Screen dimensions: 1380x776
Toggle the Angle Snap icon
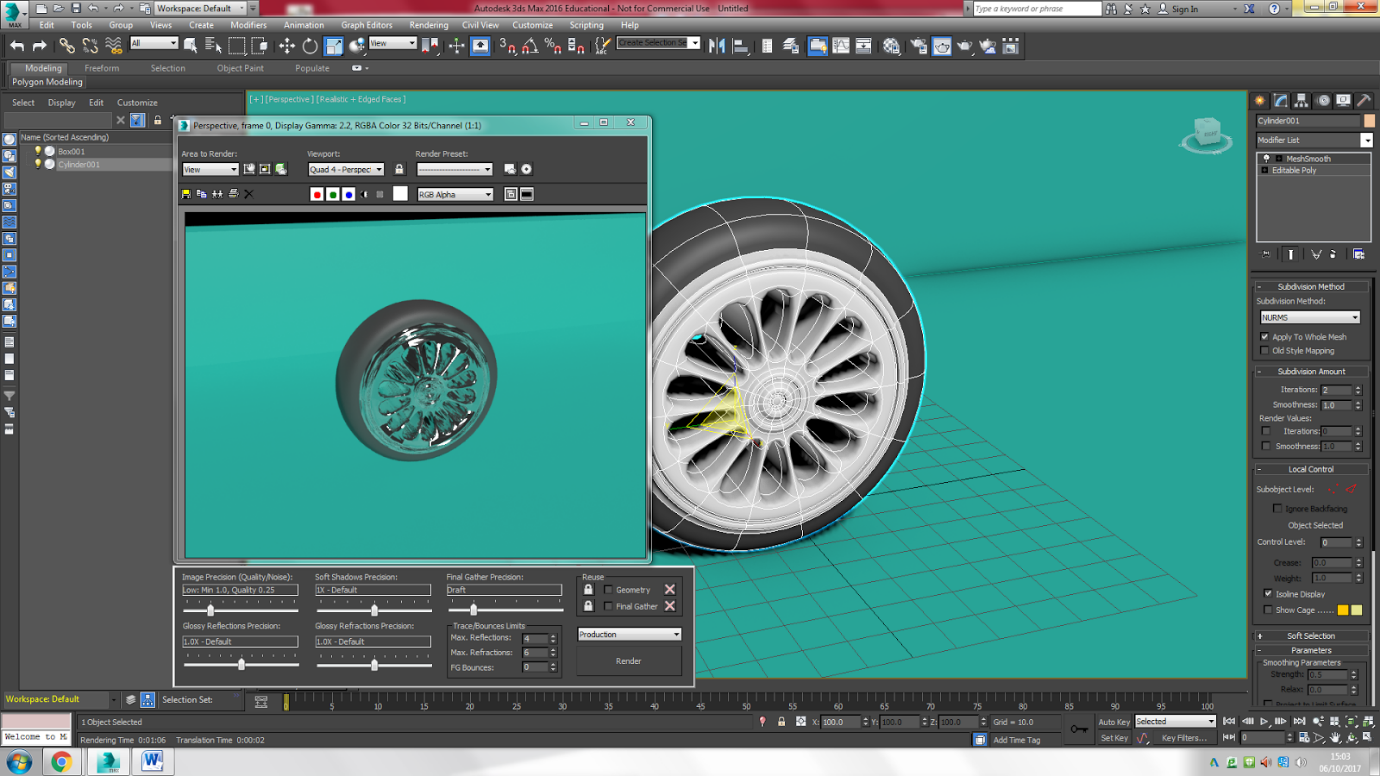[529, 46]
